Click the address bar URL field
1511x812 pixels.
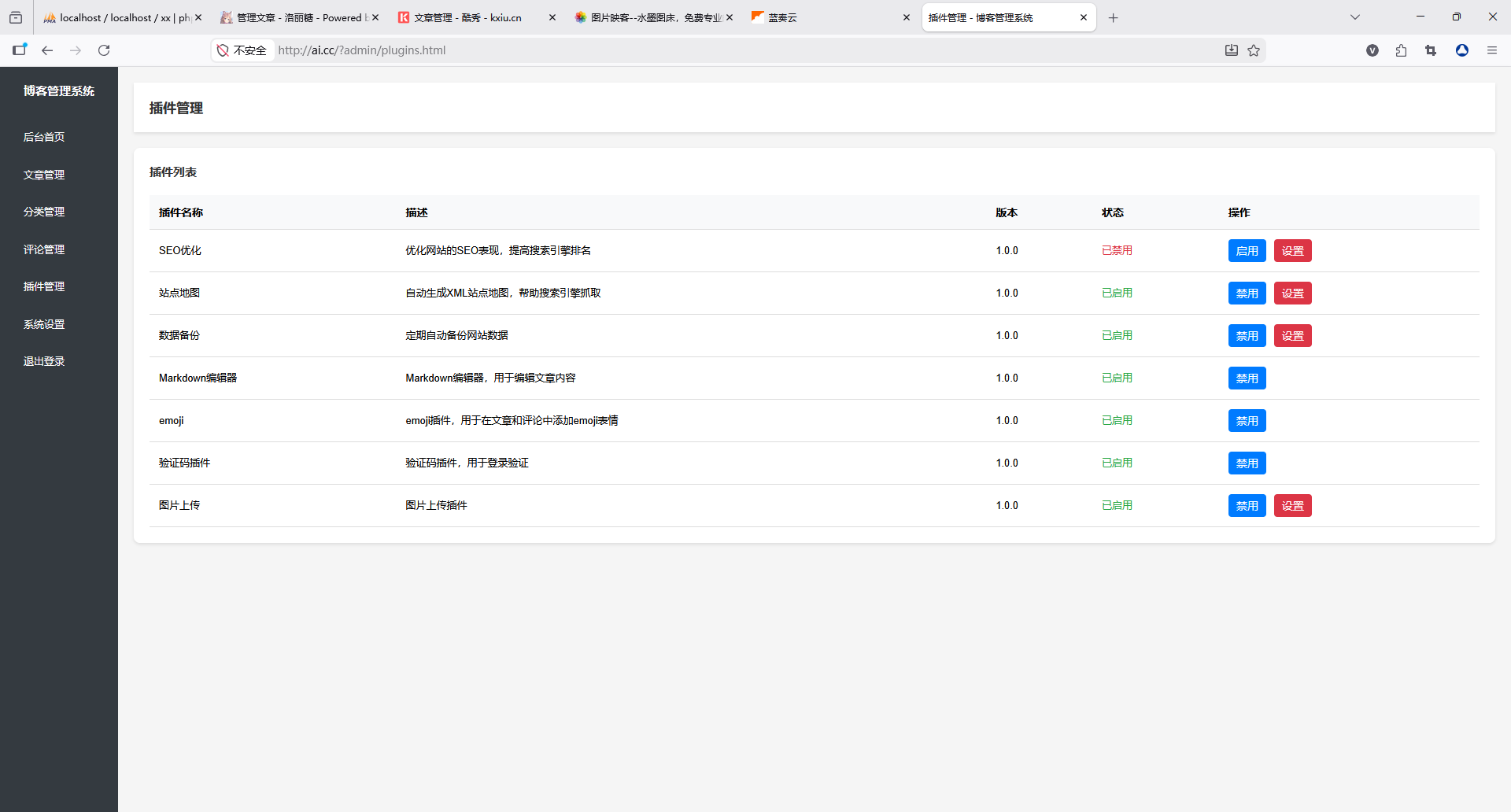point(708,50)
